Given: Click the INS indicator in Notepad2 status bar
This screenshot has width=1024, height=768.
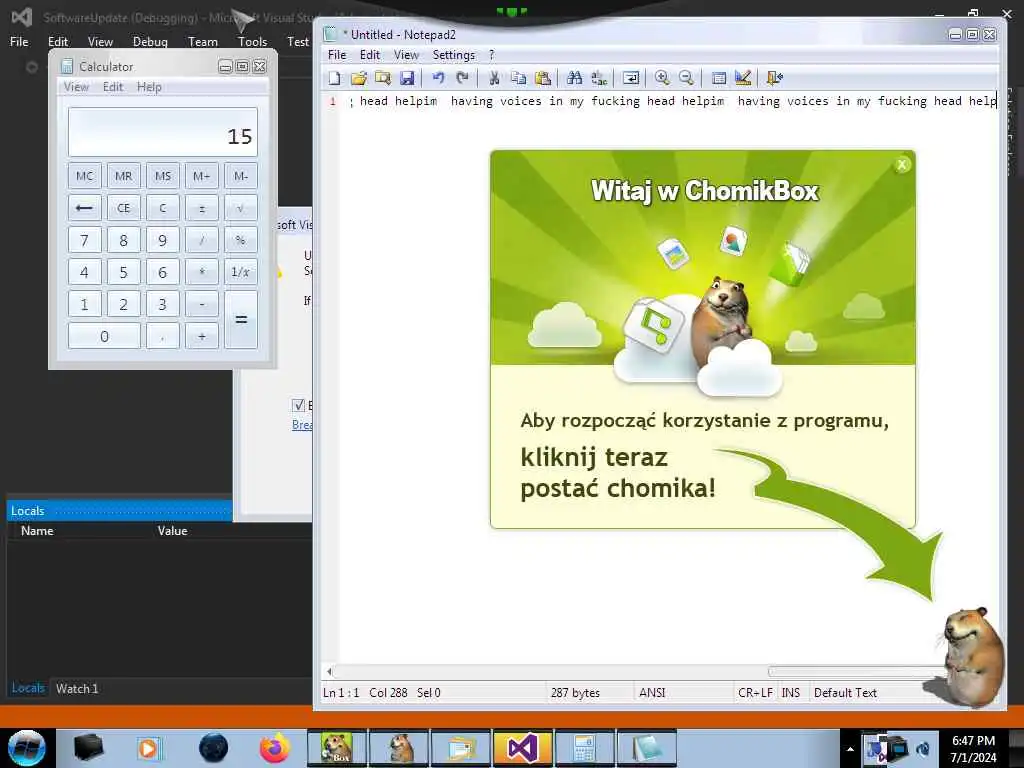Looking at the screenshot, I should (791, 693).
